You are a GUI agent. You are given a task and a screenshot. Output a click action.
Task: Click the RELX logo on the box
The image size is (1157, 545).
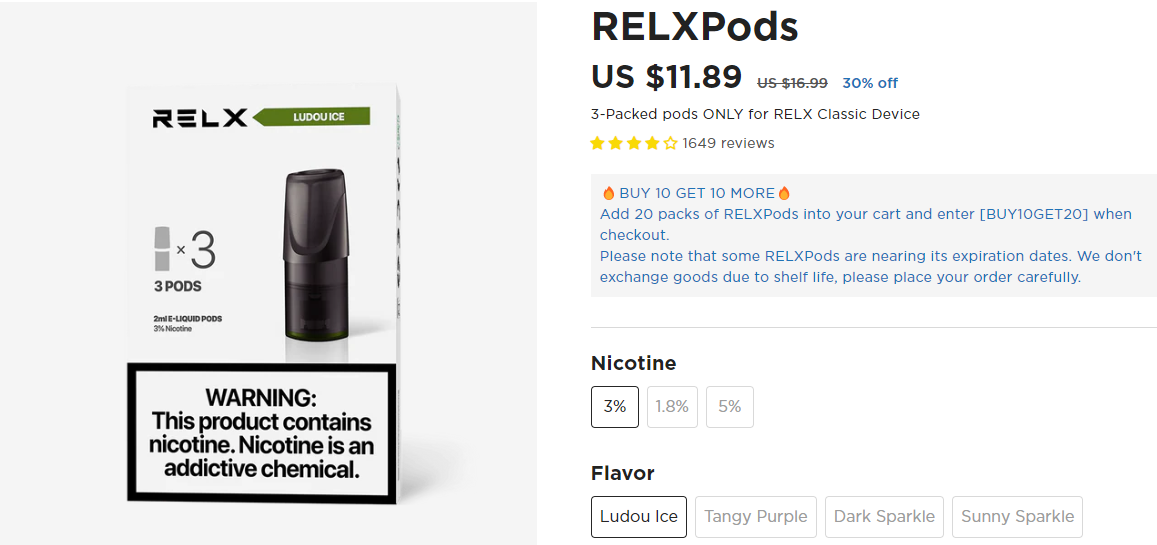point(200,118)
